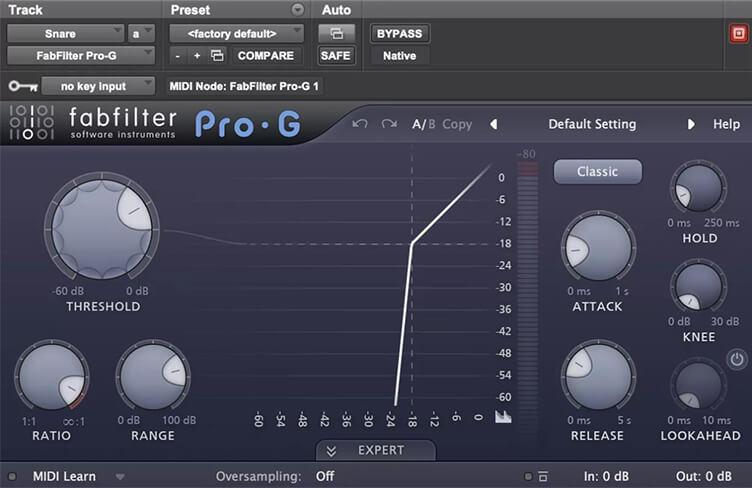Select next preset with plus button
The image size is (752, 488).
(197, 56)
